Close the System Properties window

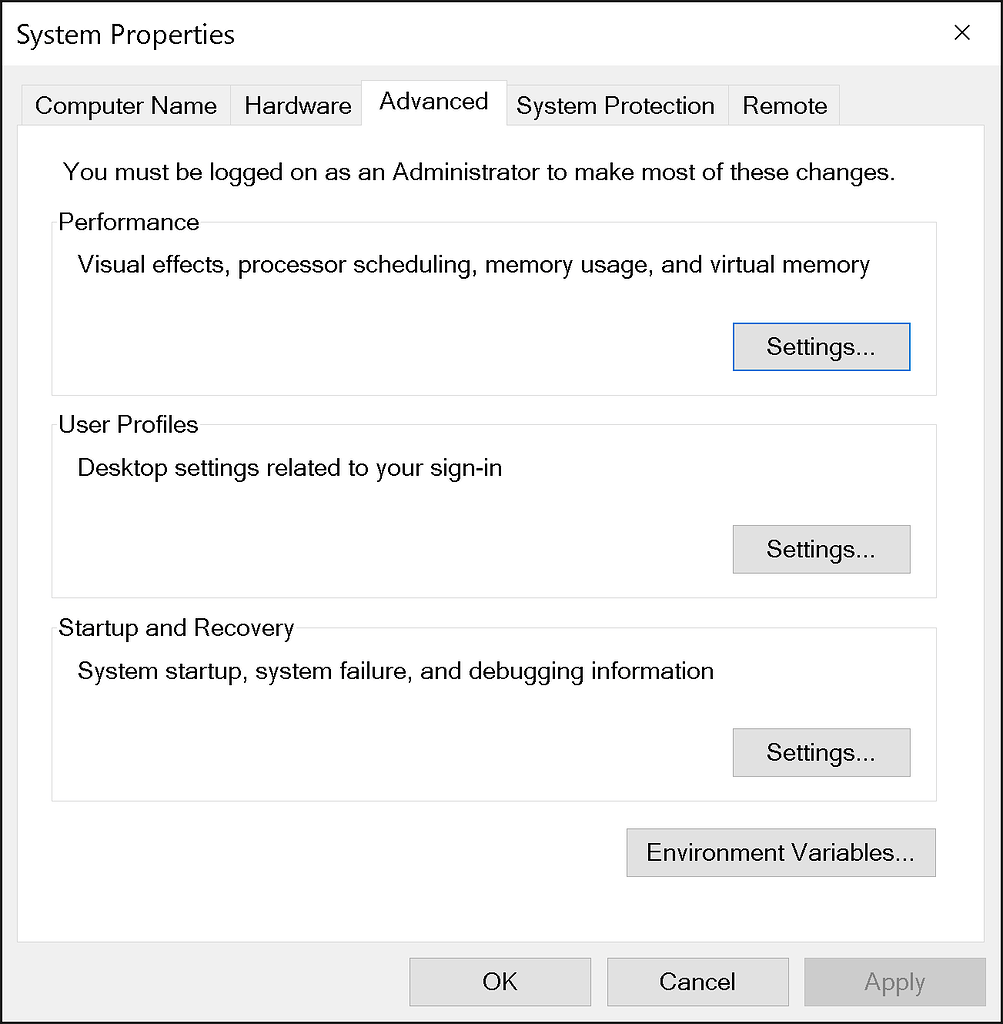961,33
